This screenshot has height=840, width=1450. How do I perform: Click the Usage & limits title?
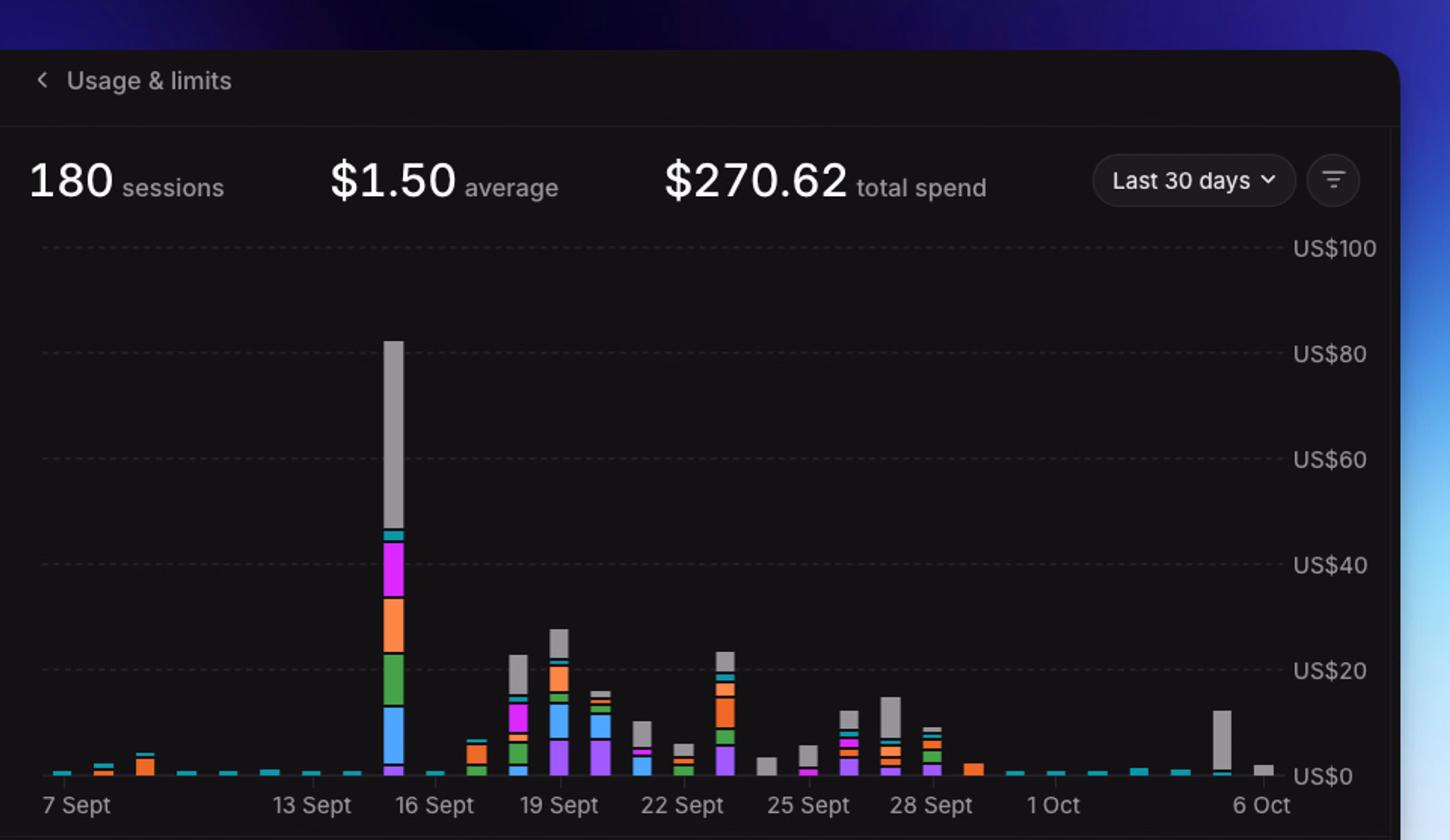pyautogui.click(x=149, y=81)
